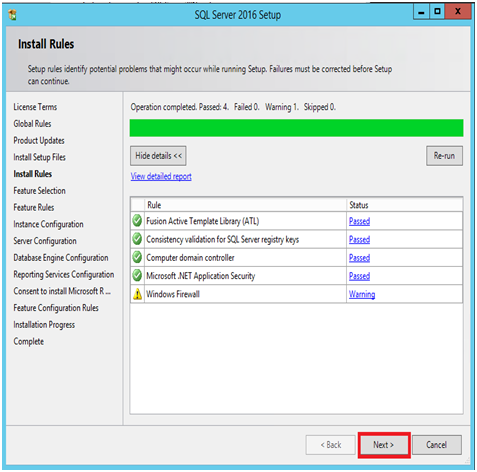The width and height of the screenshot is (477, 472).
Task: Open Passed status for Fusion Active Template Library
Action: 359,221
